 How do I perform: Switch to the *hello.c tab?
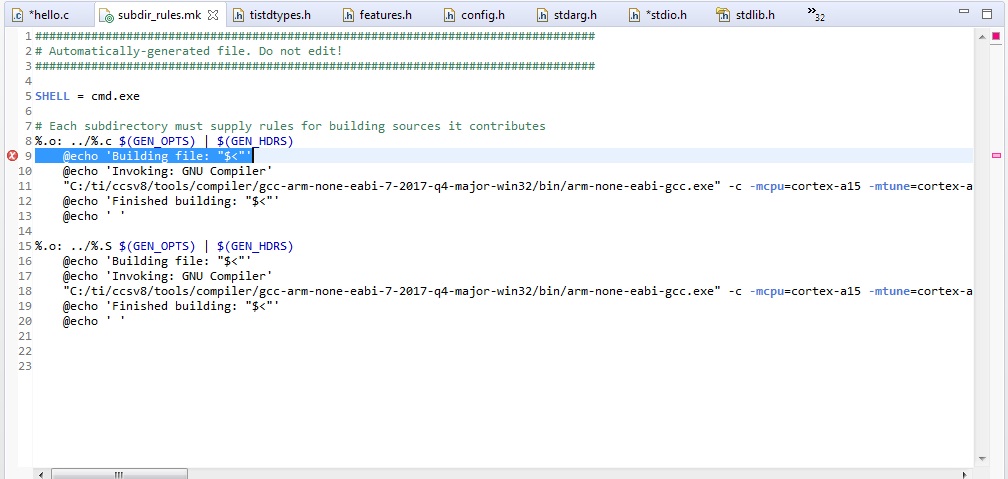pyautogui.click(x=49, y=15)
